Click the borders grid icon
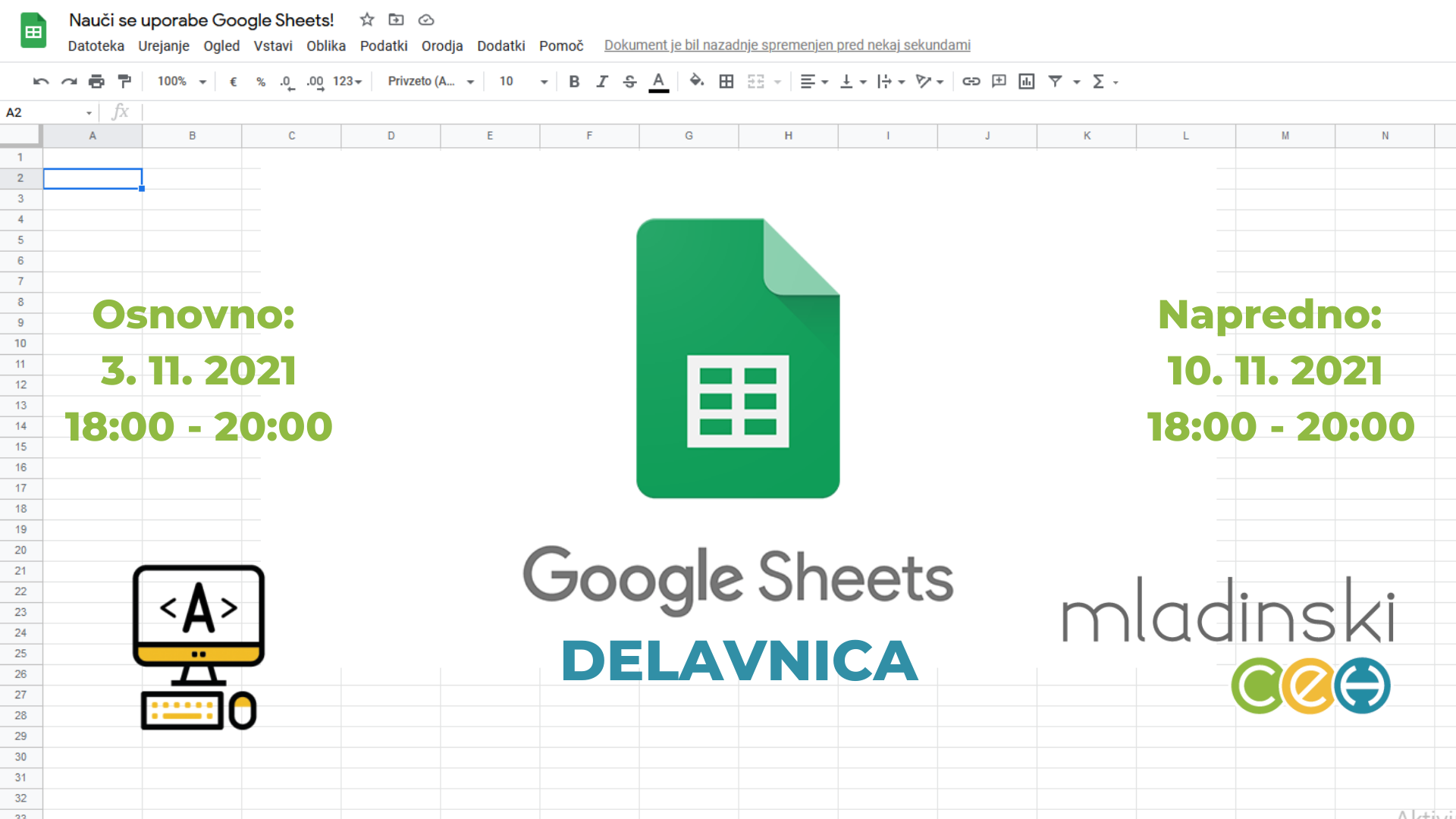 click(726, 81)
